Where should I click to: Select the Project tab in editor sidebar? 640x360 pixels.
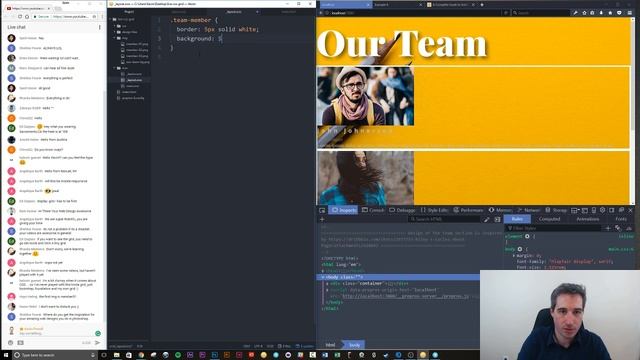129,12
